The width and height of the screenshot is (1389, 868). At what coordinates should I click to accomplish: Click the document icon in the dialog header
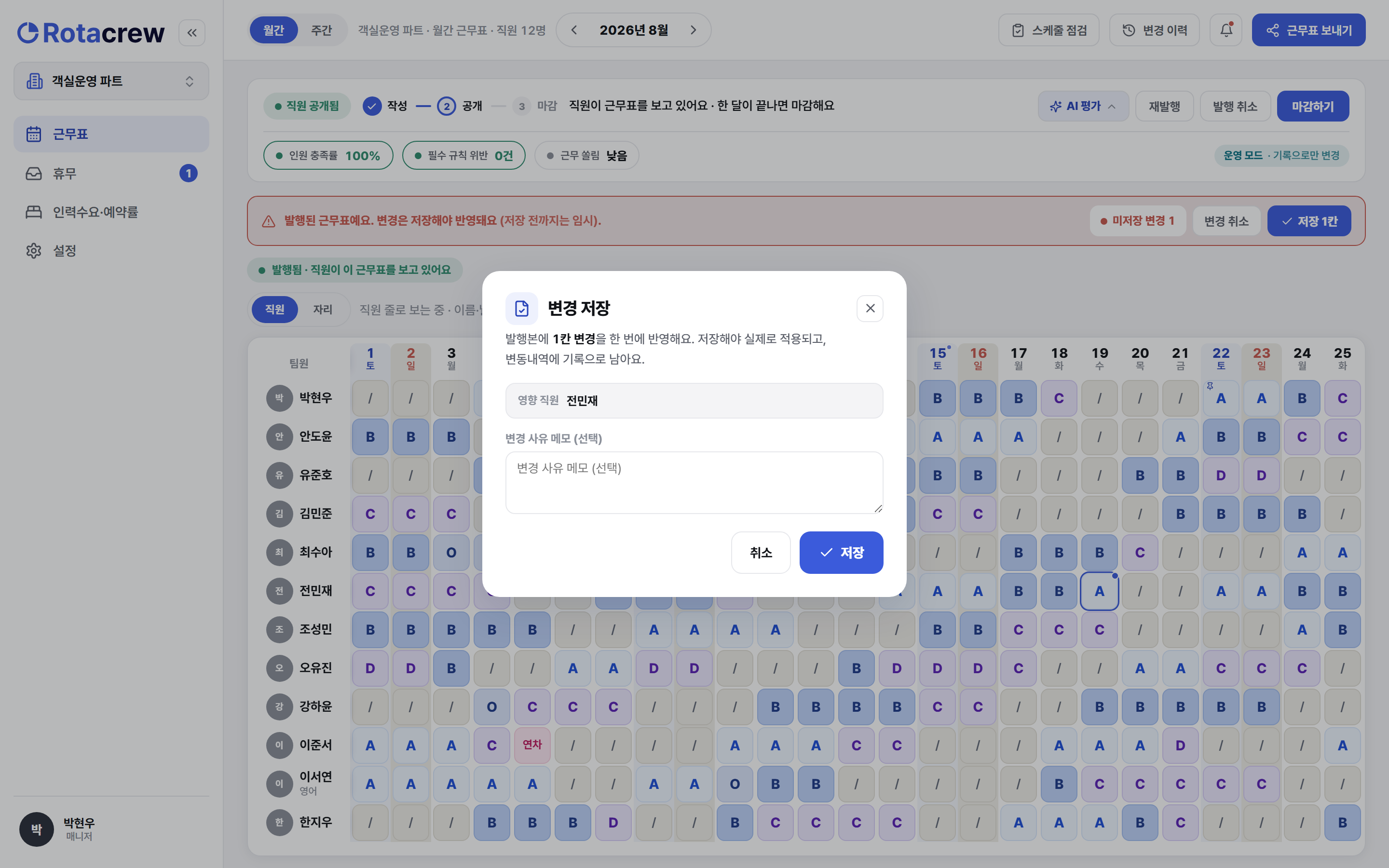click(521, 308)
